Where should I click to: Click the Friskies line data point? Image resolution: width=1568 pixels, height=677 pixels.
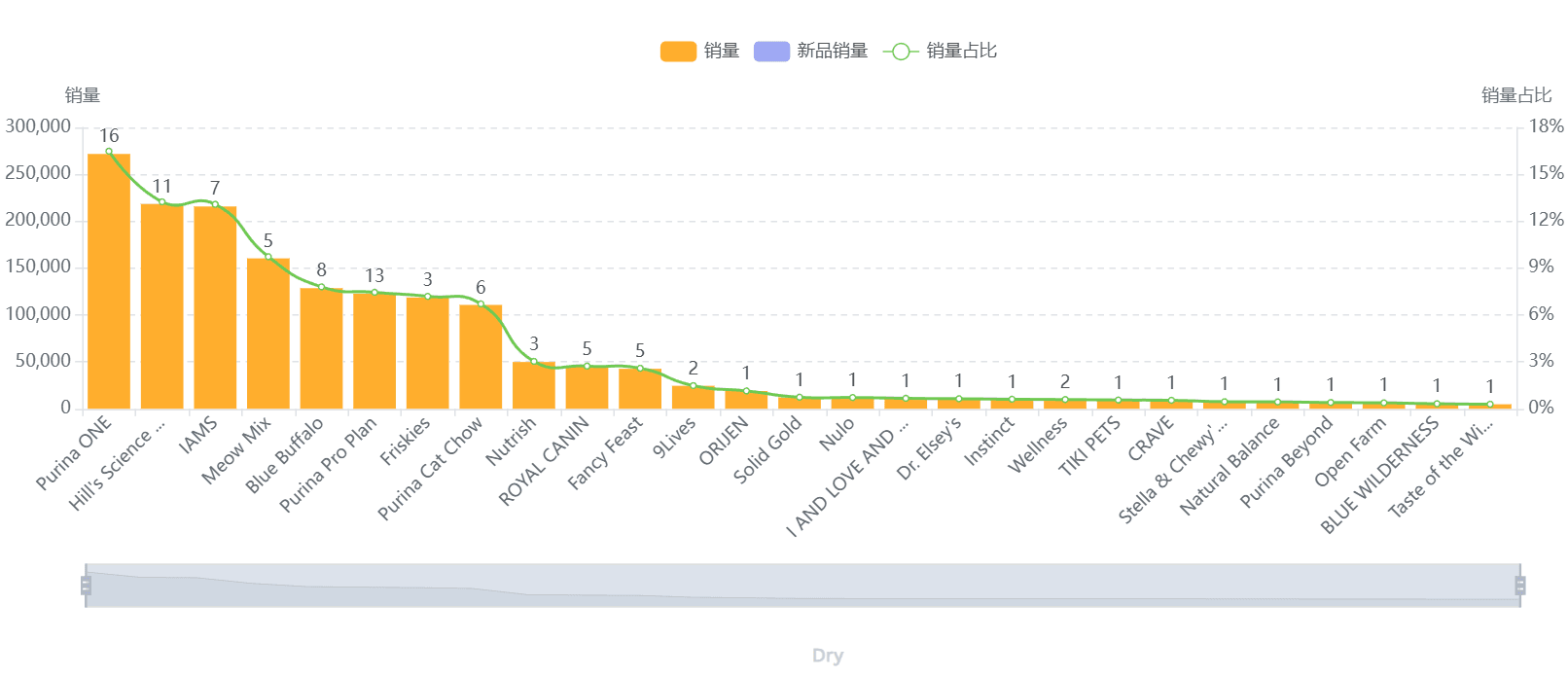point(428,297)
